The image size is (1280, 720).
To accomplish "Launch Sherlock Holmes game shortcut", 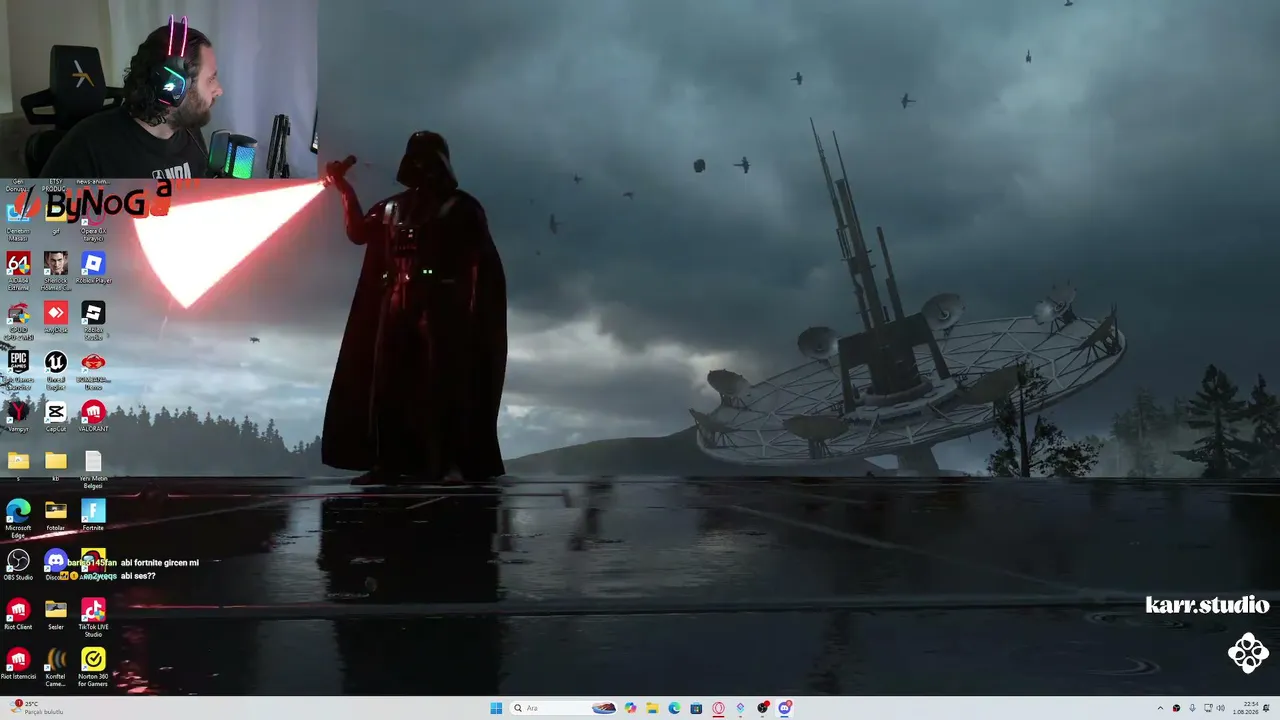I will pyautogui.click(x=56, y=270).
